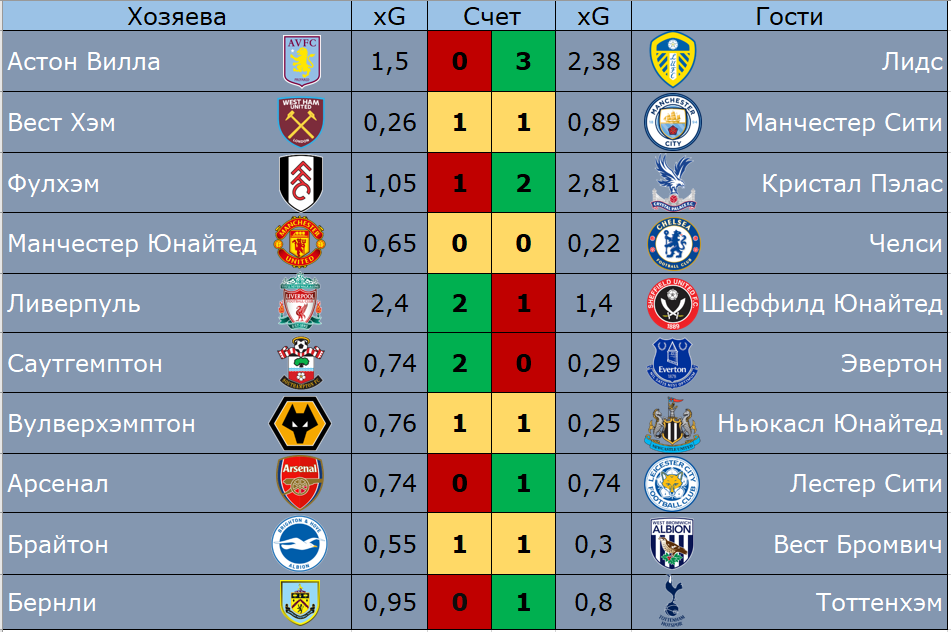Click the Aston Villa club crest
This screenshot has height=632, width=951.
[x=299, y=62]
